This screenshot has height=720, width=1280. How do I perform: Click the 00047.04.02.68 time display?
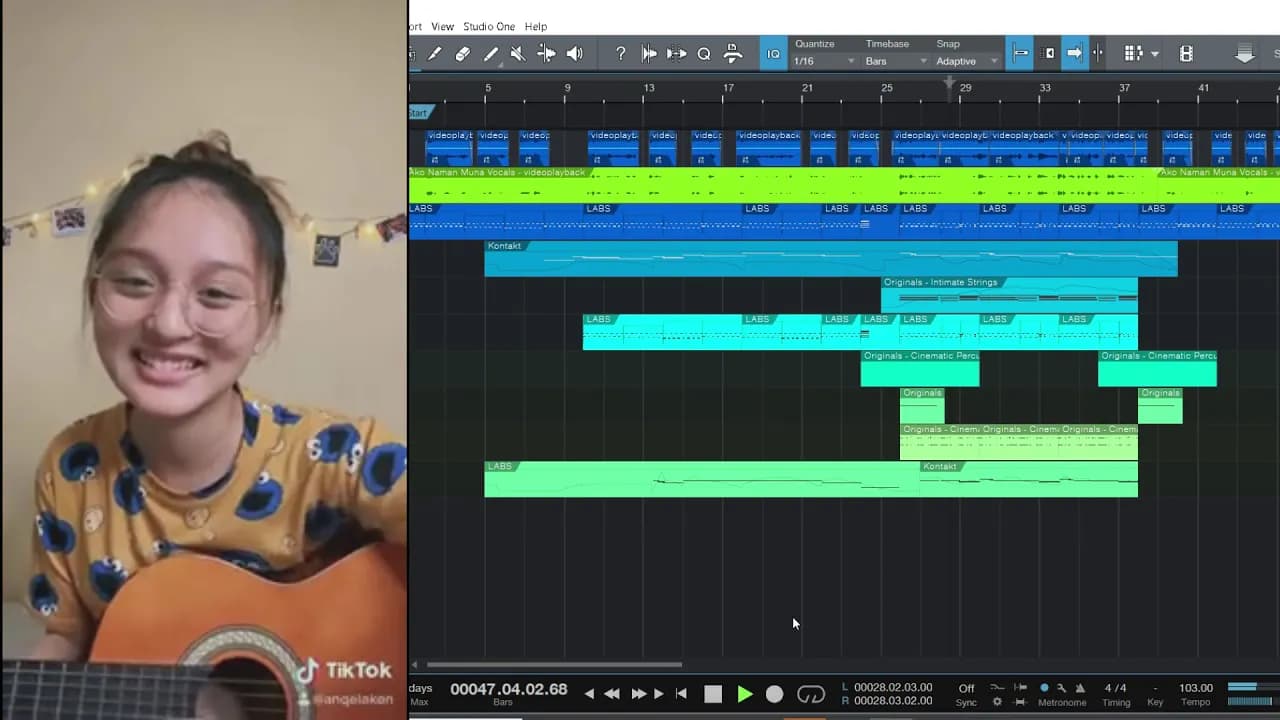pos(508,689)
